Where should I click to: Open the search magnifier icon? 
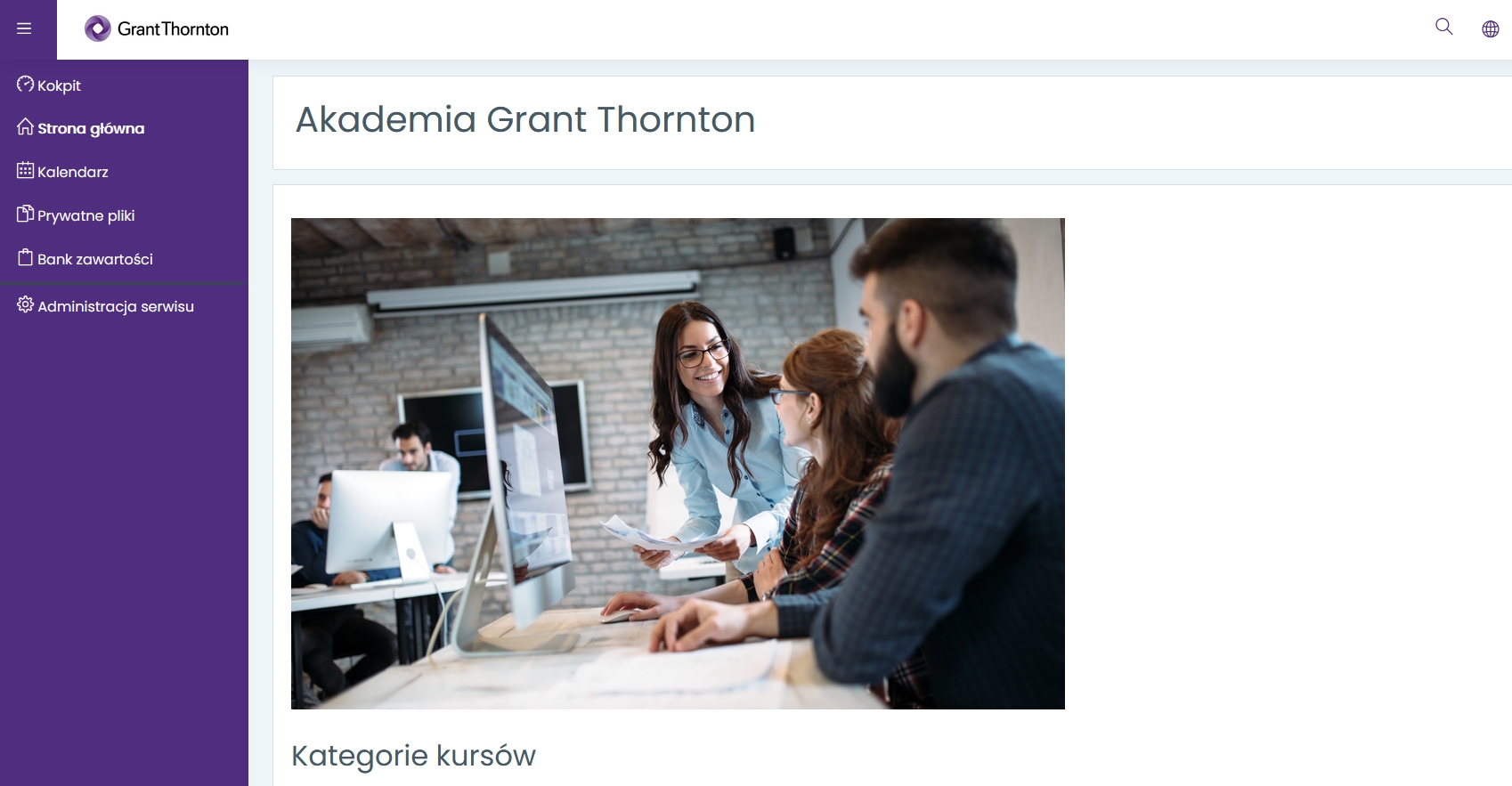click(x=1443, y=27)
